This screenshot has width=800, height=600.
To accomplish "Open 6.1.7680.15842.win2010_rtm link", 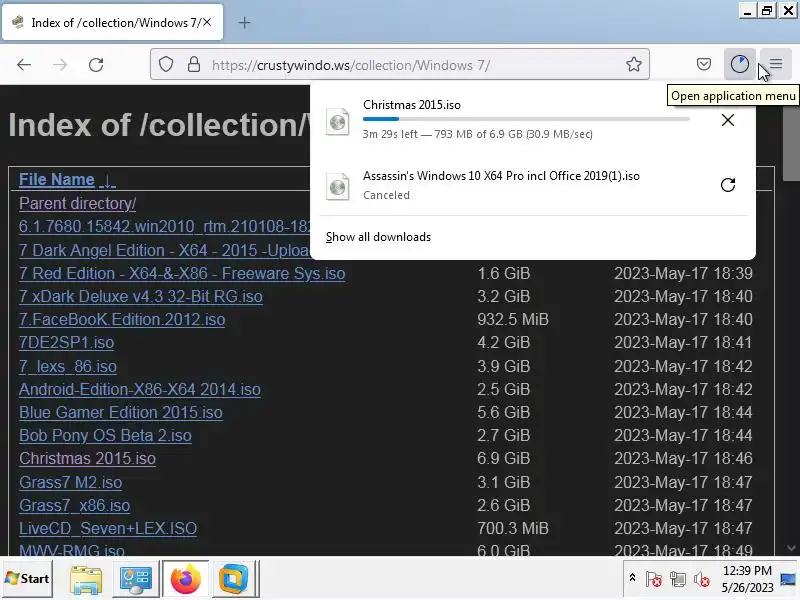I will pos(164,226).
